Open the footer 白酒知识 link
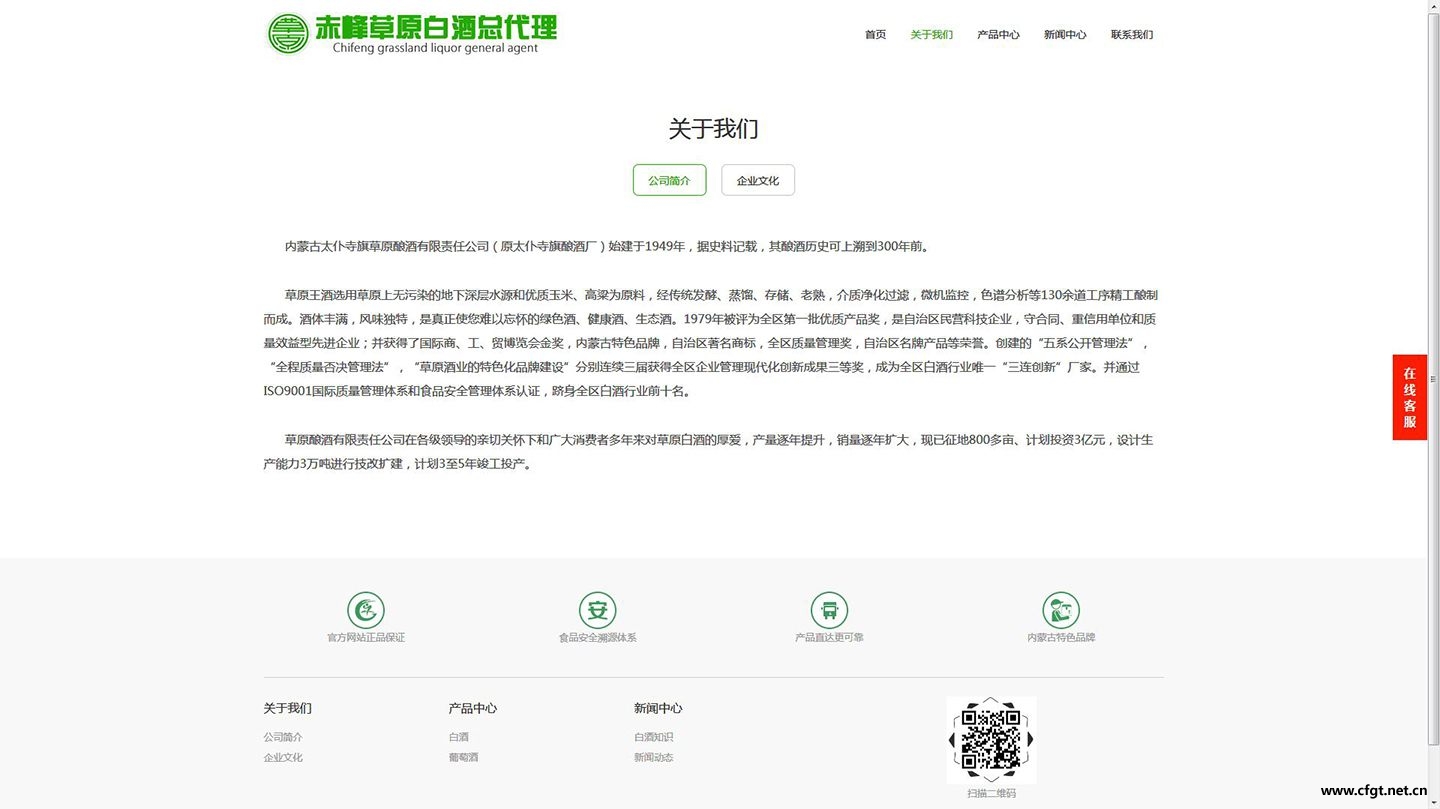The width and height of the screenshot is (1440, 809). click(x=653, y=737)
